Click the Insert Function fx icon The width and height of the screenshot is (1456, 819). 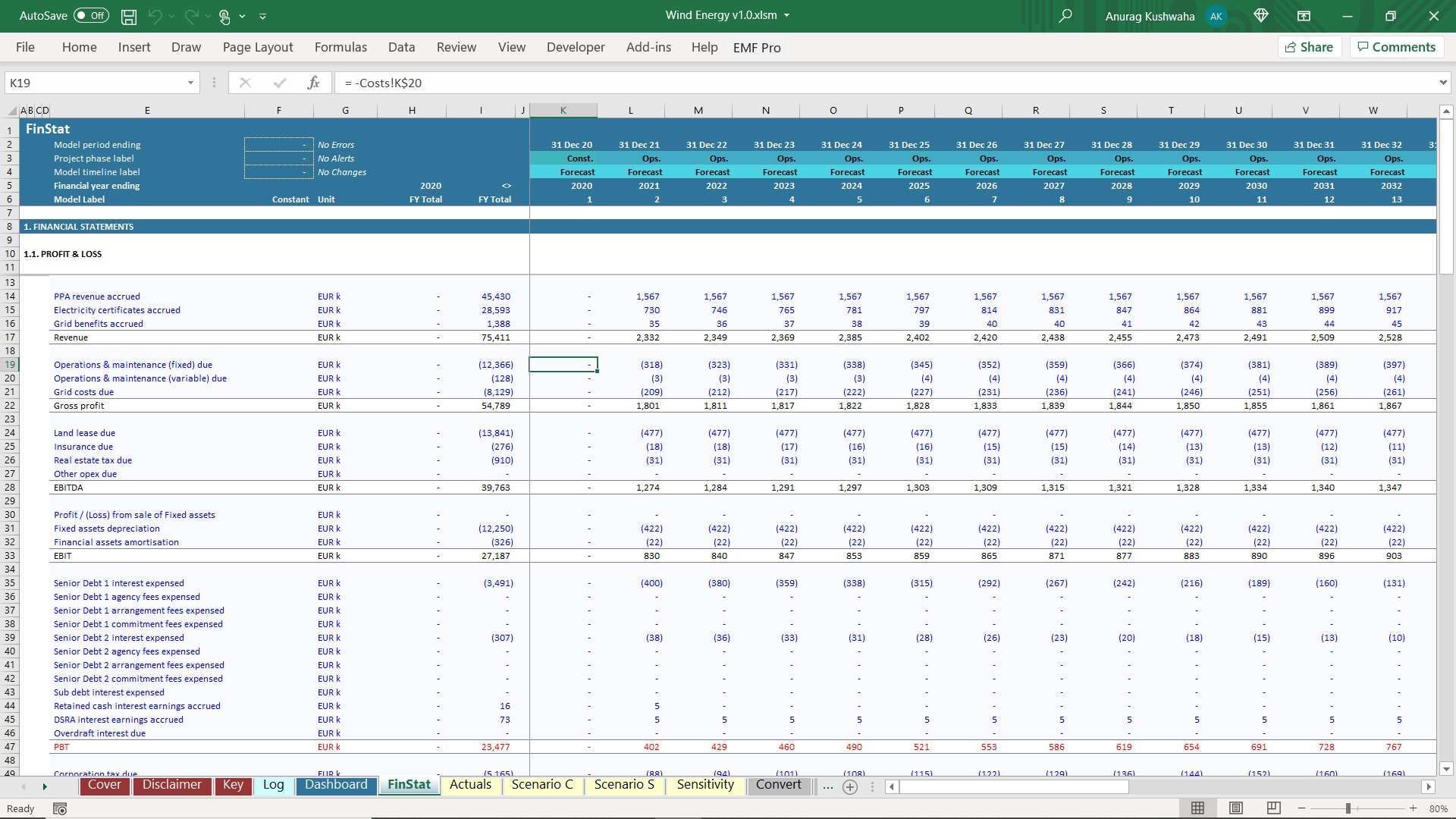click(313, 83)
